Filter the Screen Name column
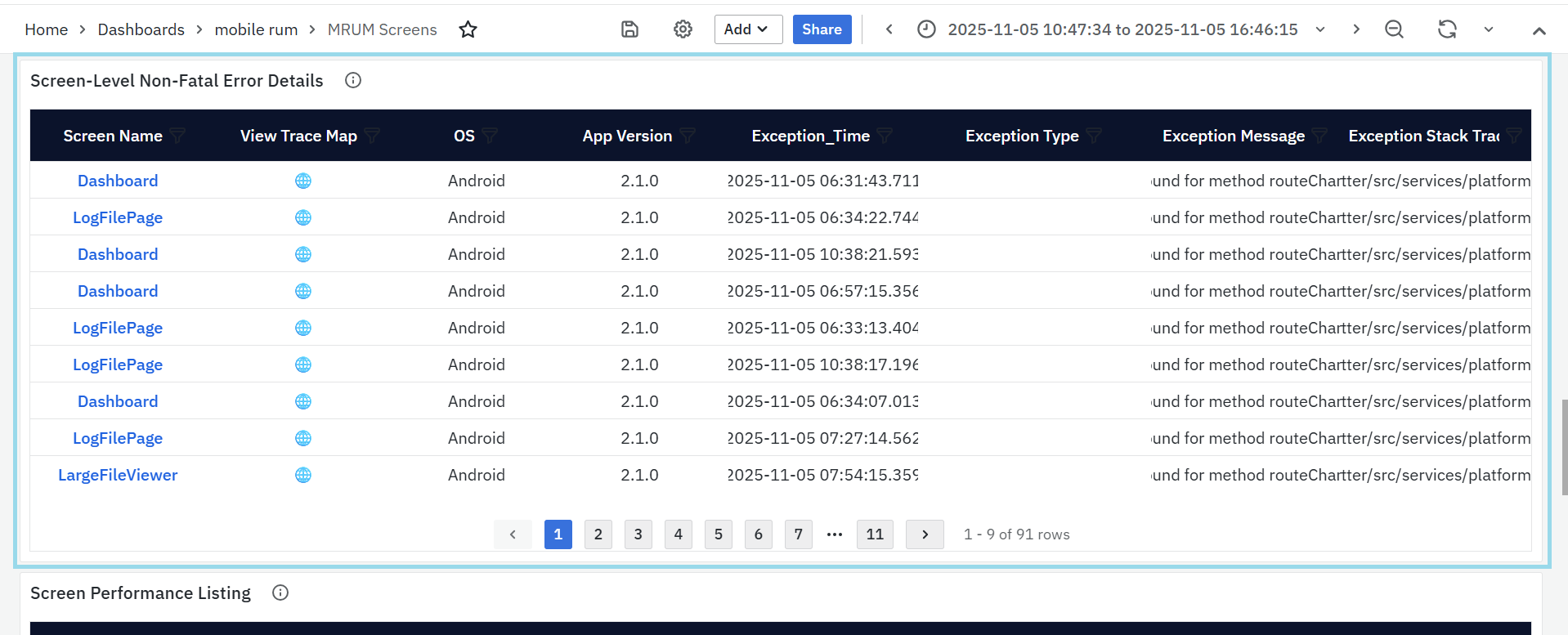This screenshot has width=1568, height=635. [177, 136]
